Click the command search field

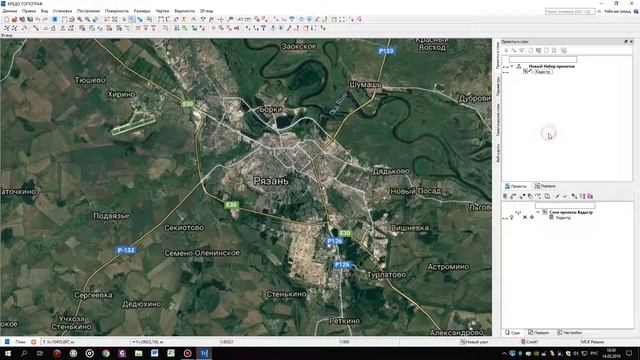[x=570, y=11]
